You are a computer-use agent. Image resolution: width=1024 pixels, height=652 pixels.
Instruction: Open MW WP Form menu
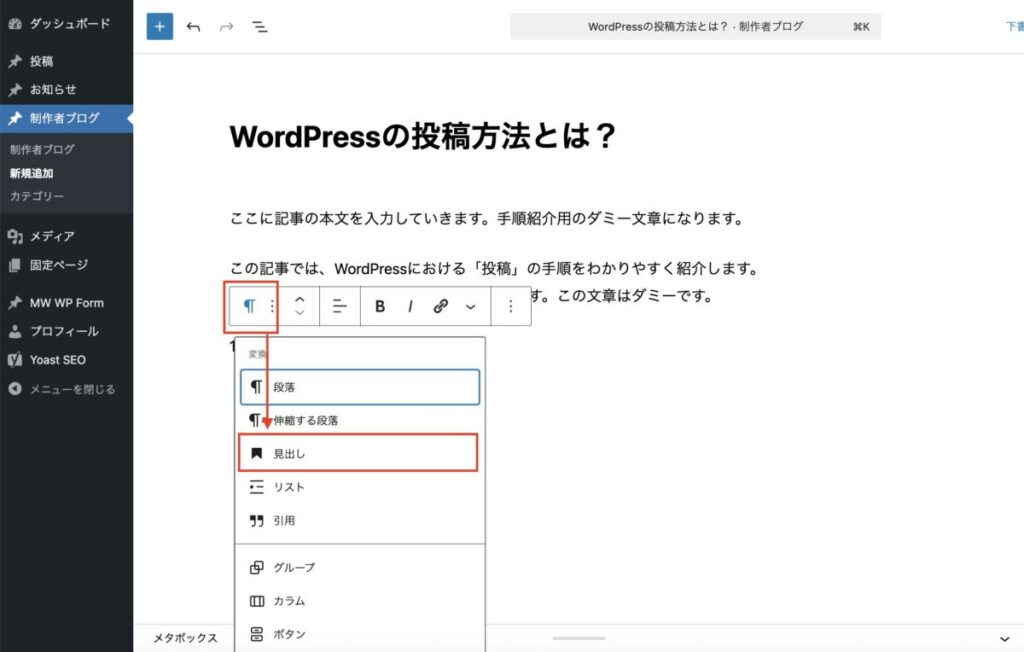[x=67, y=303]
